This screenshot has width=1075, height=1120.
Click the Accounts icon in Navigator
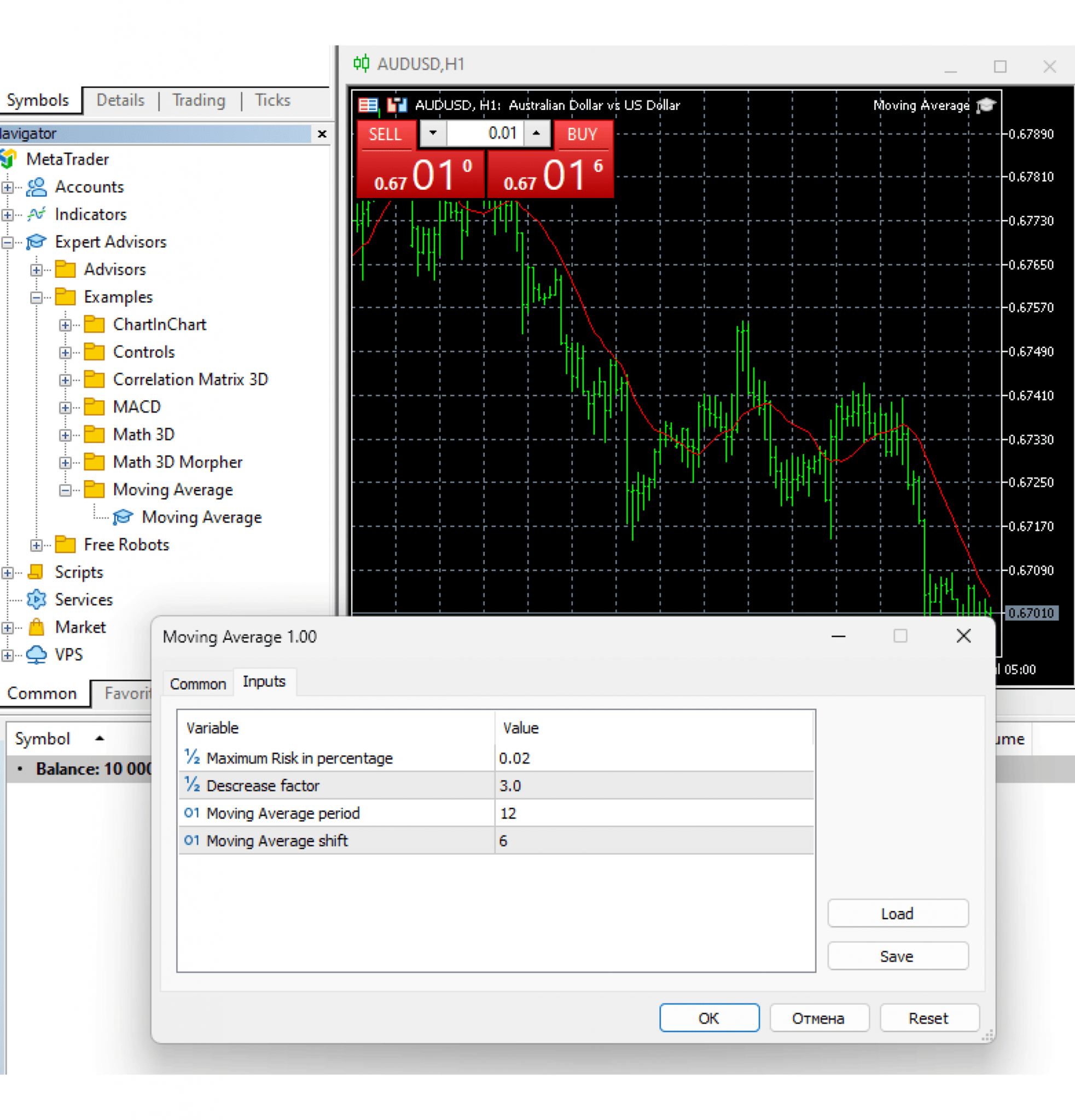pyautogui.click(x=37, y=187)
